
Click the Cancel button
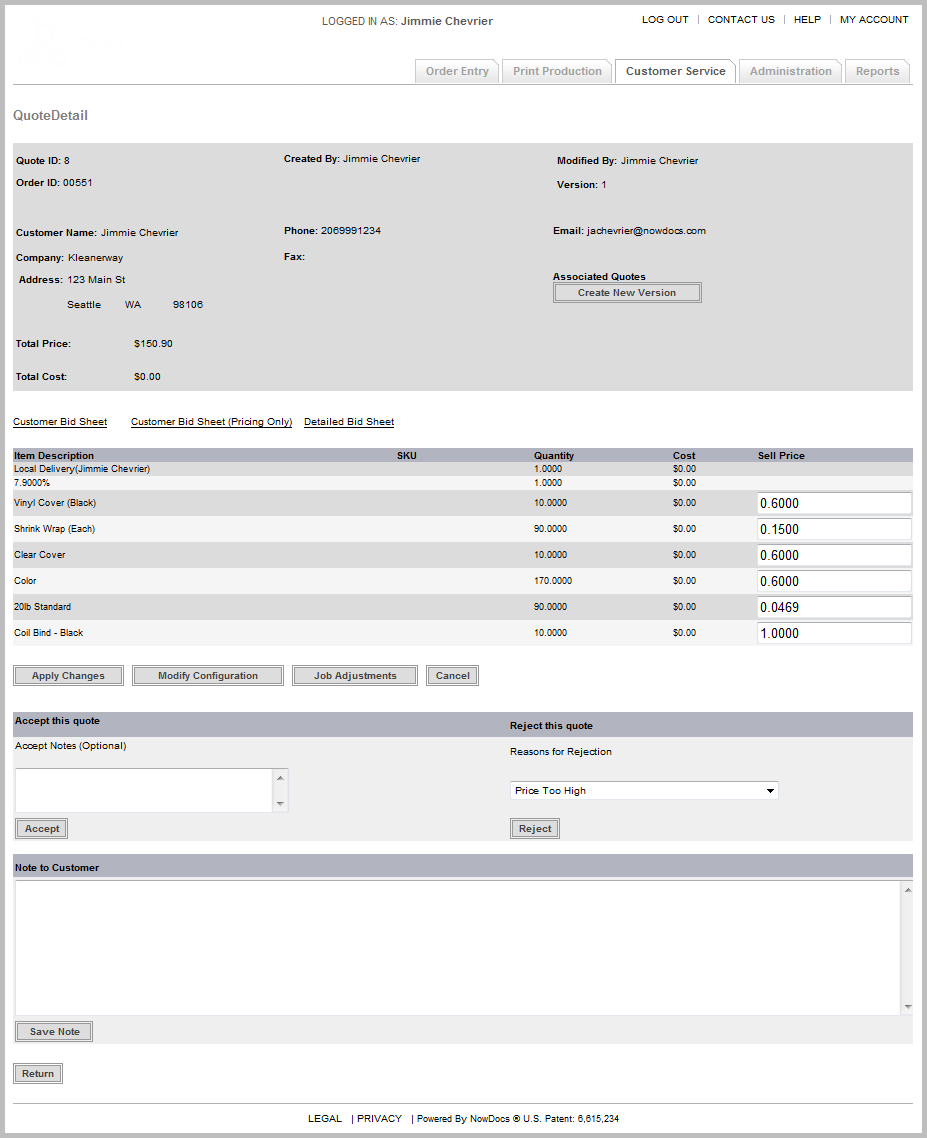(x=452, y=676)
